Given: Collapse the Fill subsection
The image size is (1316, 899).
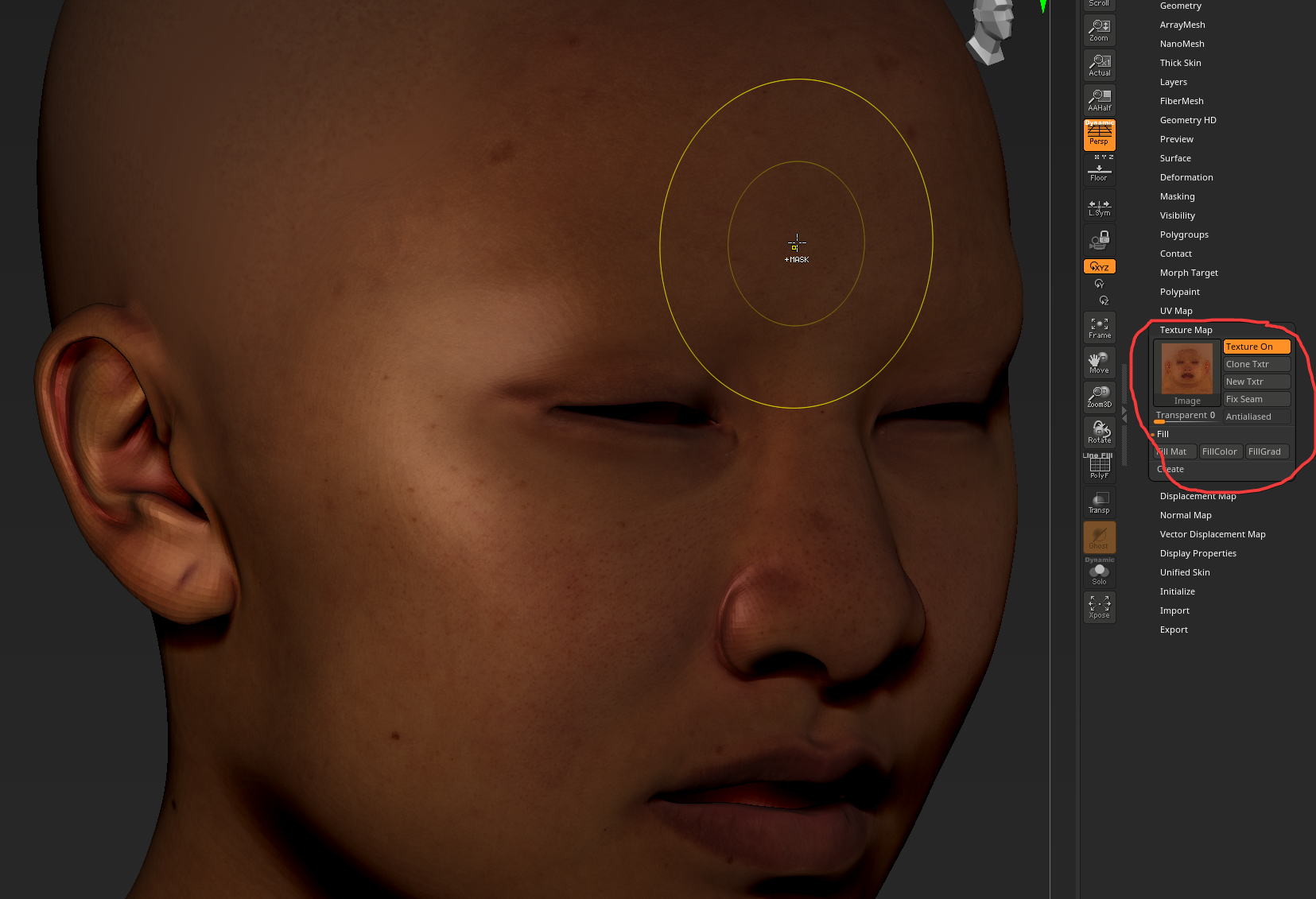Looking at the screenshot, I should (1163, 434).
